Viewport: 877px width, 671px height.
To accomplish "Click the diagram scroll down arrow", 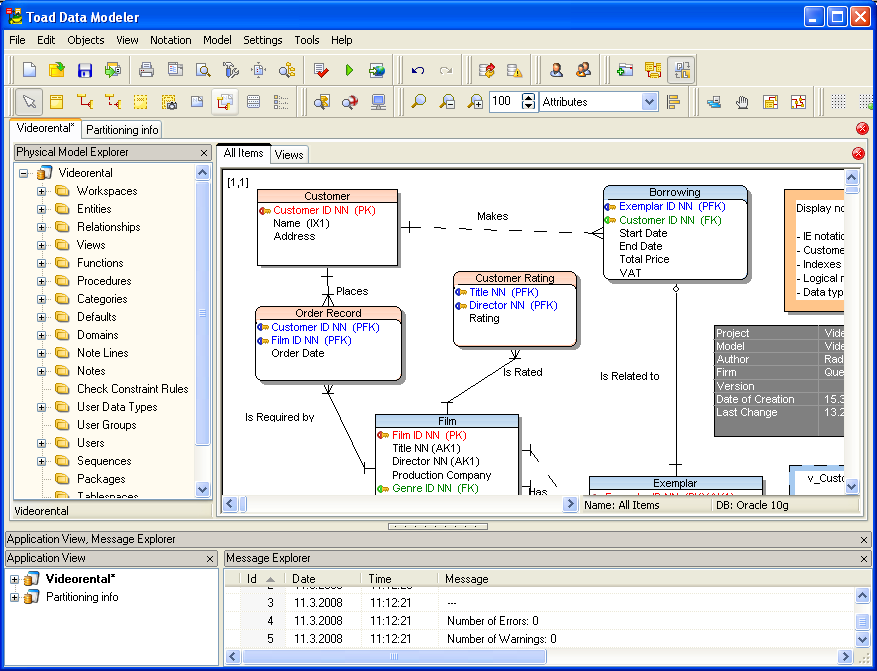I will [851, 486].
